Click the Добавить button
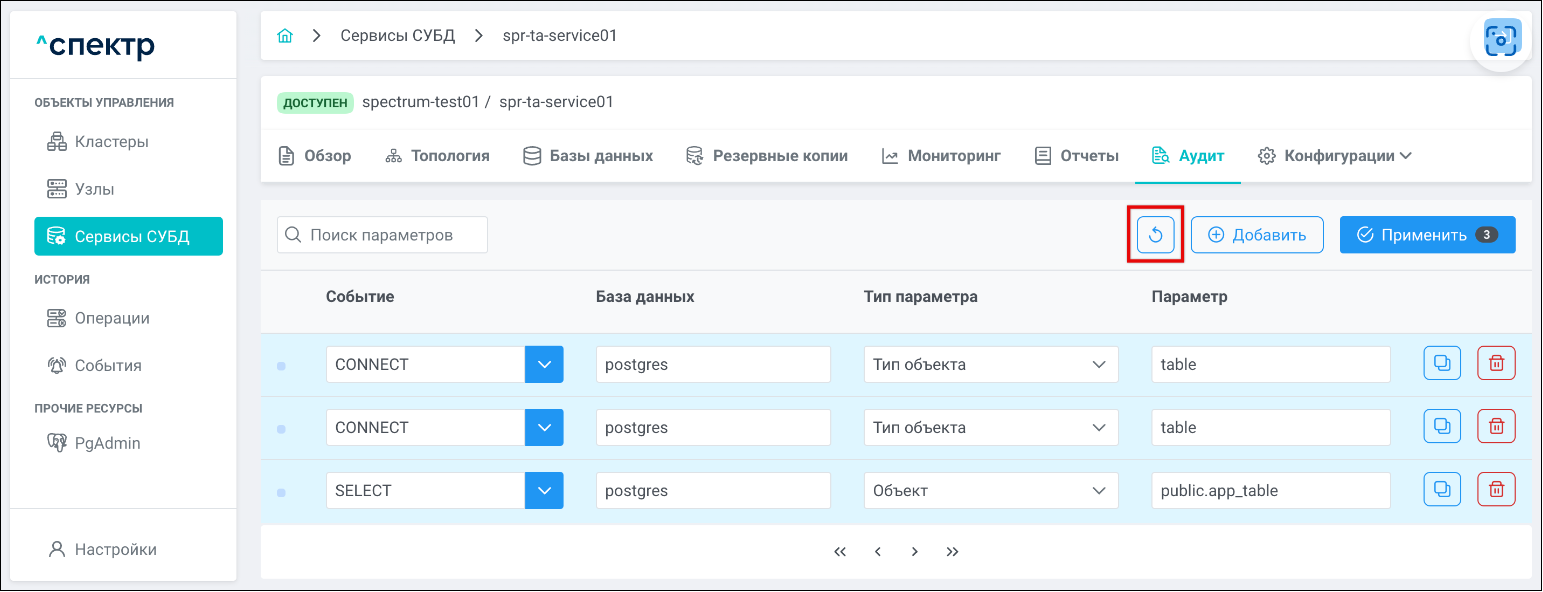1543x592 pixels. 1257,235
